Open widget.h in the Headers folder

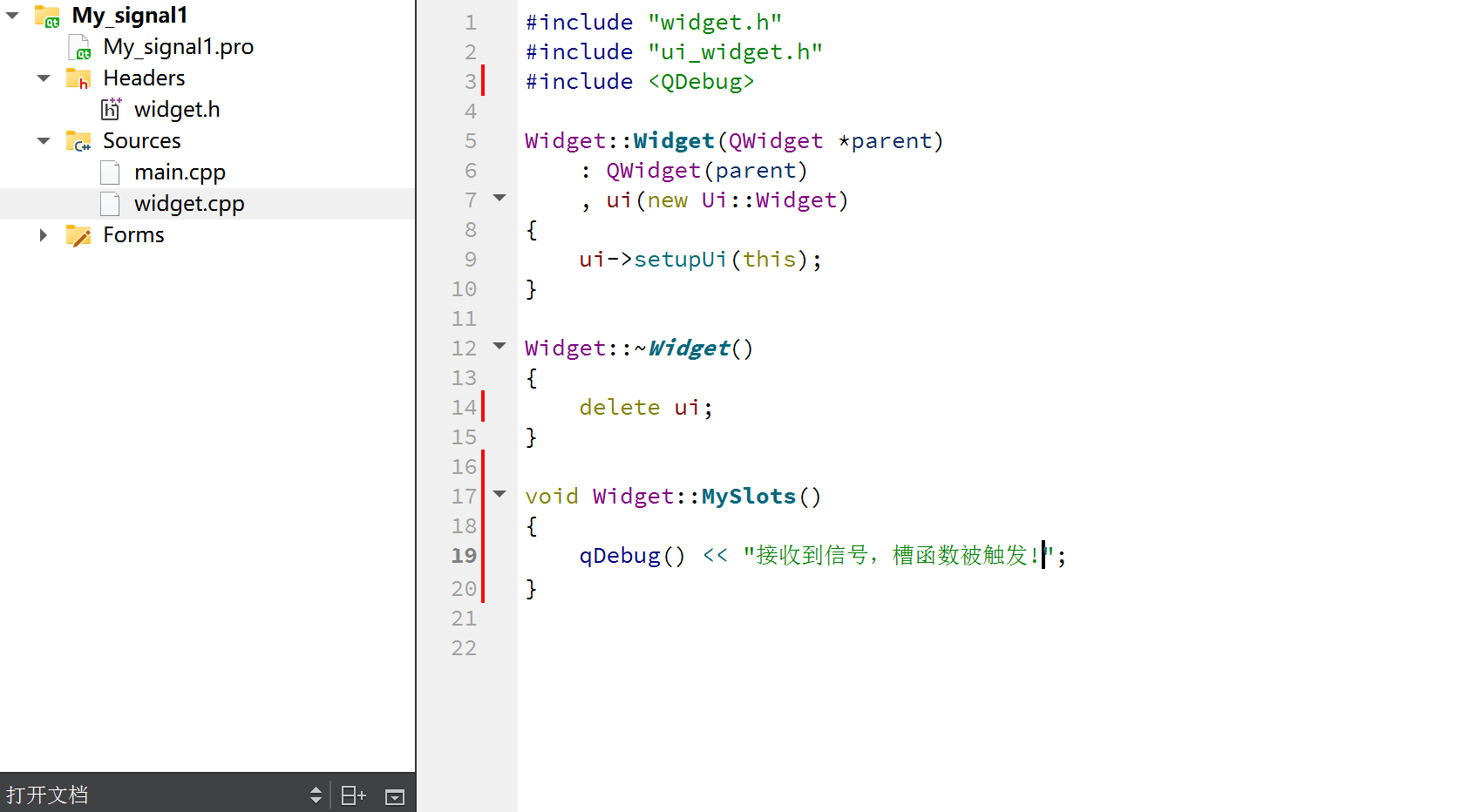coord(177,110)
